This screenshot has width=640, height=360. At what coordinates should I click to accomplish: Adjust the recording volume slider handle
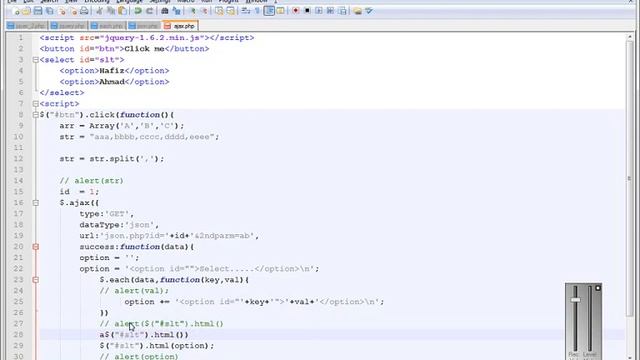coord(576,300)
